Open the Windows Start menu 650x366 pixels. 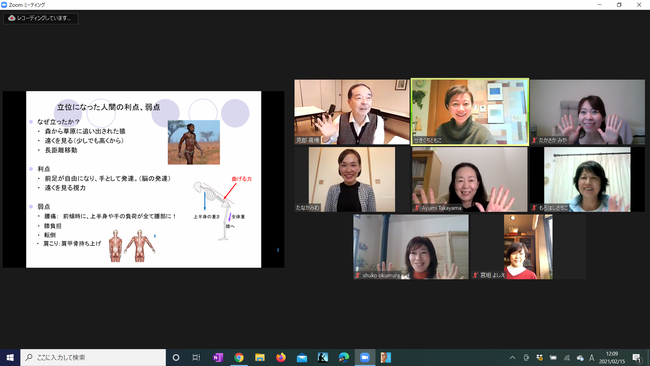(x=10, y=357)
